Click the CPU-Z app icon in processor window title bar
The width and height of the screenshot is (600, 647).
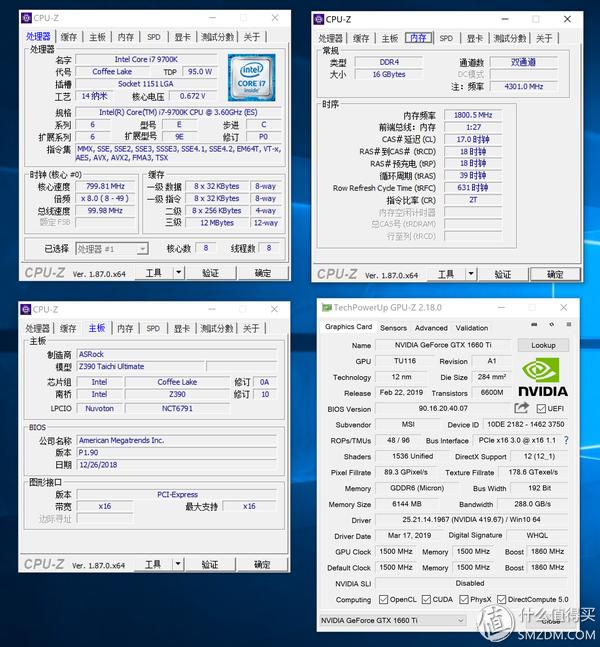(27, 18)
